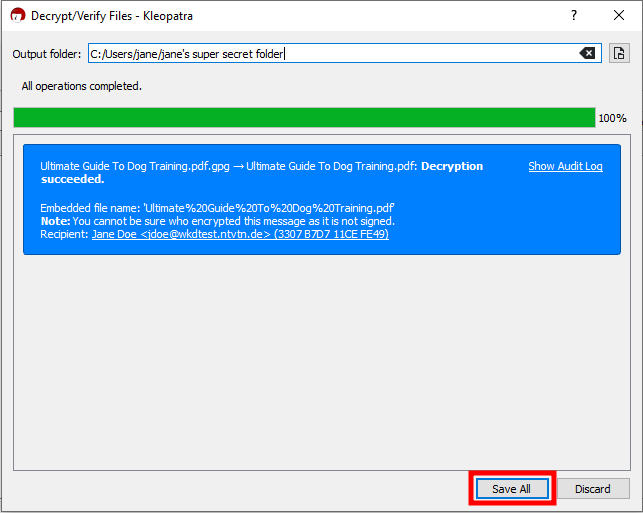This screenshot has height=513, width=643.
Task: Click the Kleopatra app icon in title bar
Action: click(x=18, y=16)
